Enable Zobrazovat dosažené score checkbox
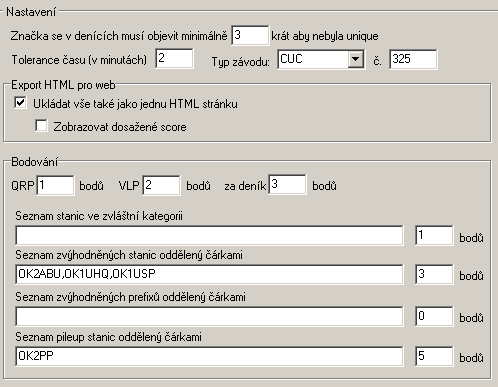 41,126
